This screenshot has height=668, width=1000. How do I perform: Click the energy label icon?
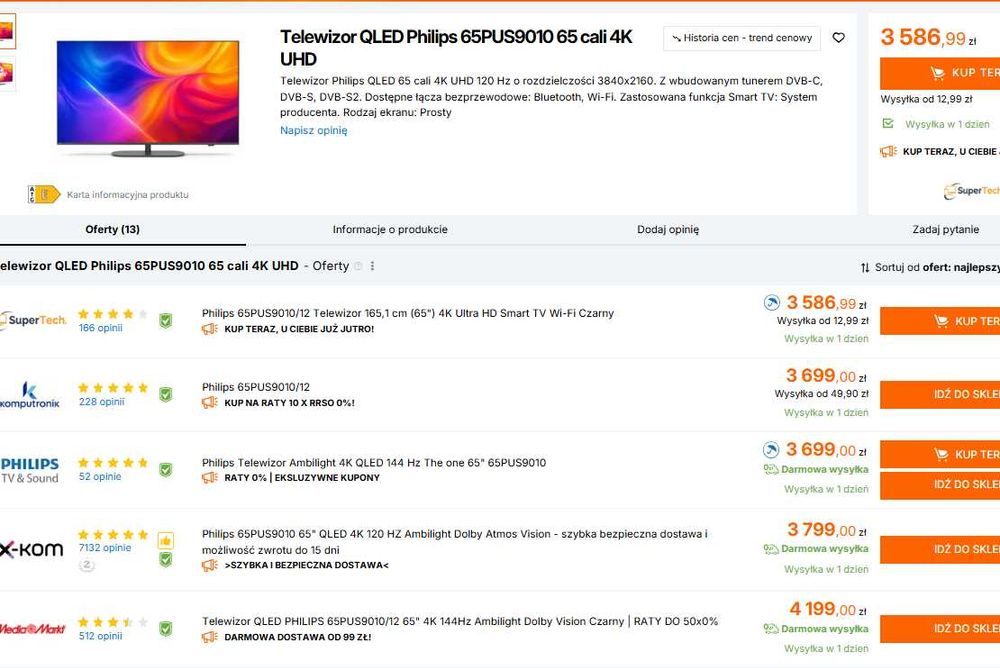(44, 194)
